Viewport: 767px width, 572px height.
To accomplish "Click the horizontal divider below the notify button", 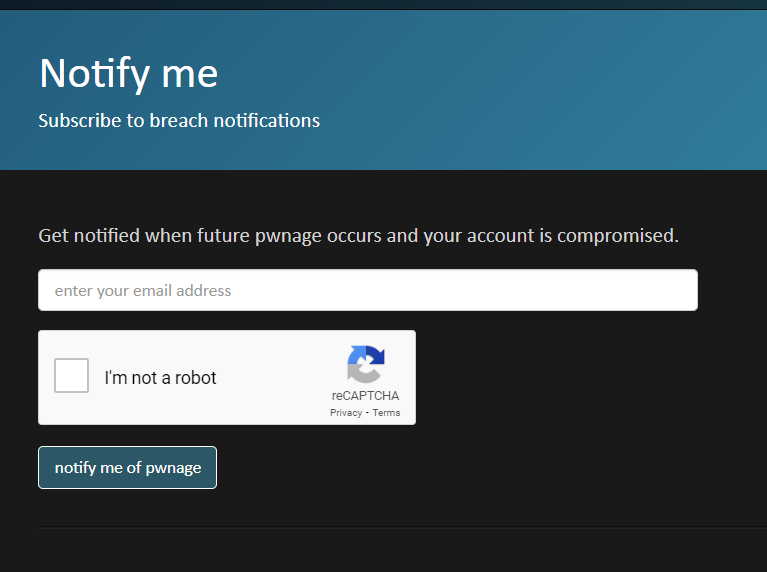I will pyautogui.click(x=402, y=527).
